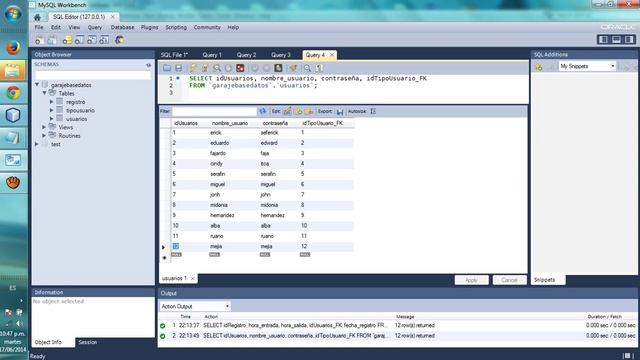Click the schemas refresh icon in Object Browser

point(149,65)
